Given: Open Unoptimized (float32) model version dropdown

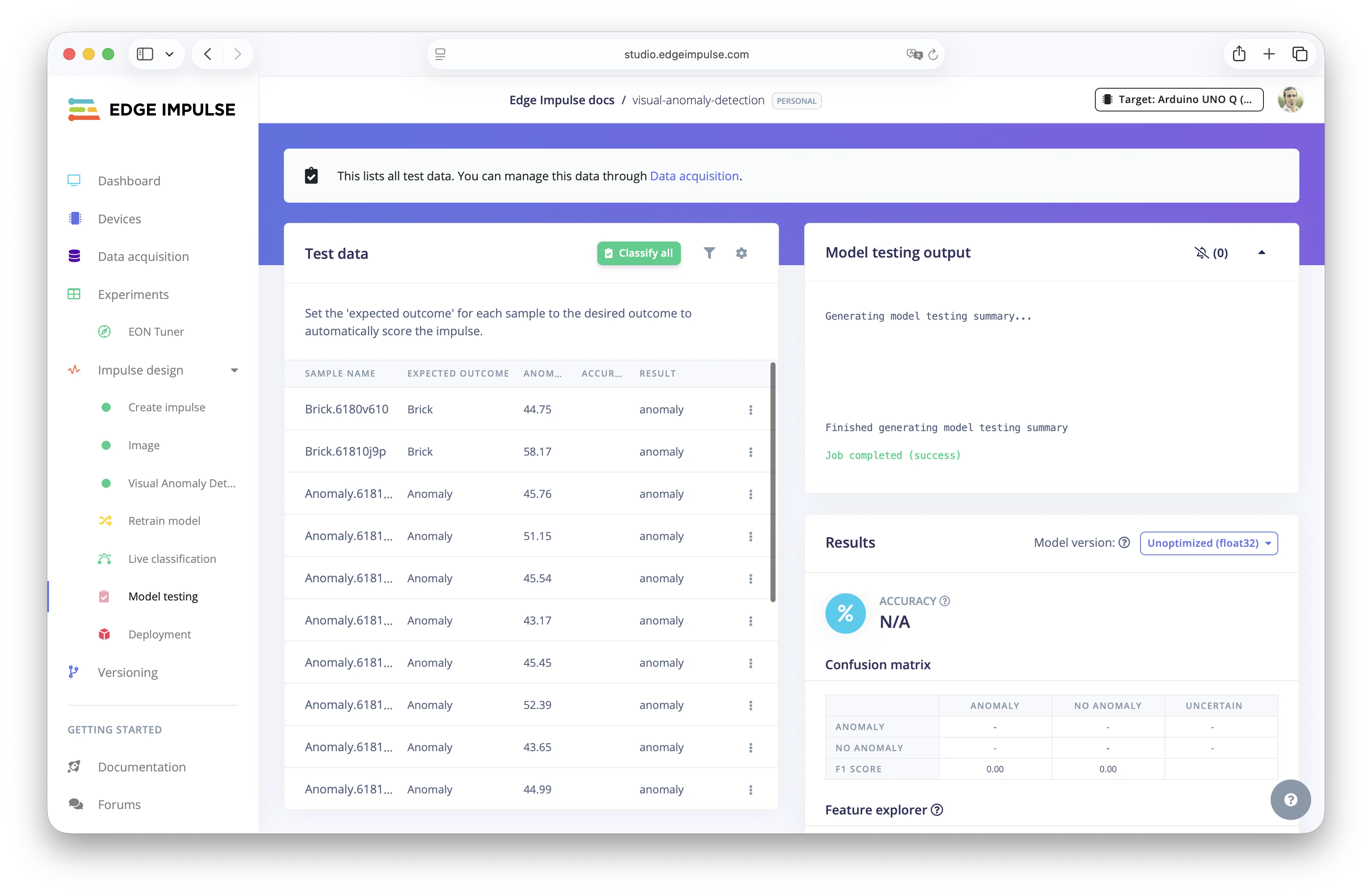Looking at the screenshot, I should point(1208,543).
